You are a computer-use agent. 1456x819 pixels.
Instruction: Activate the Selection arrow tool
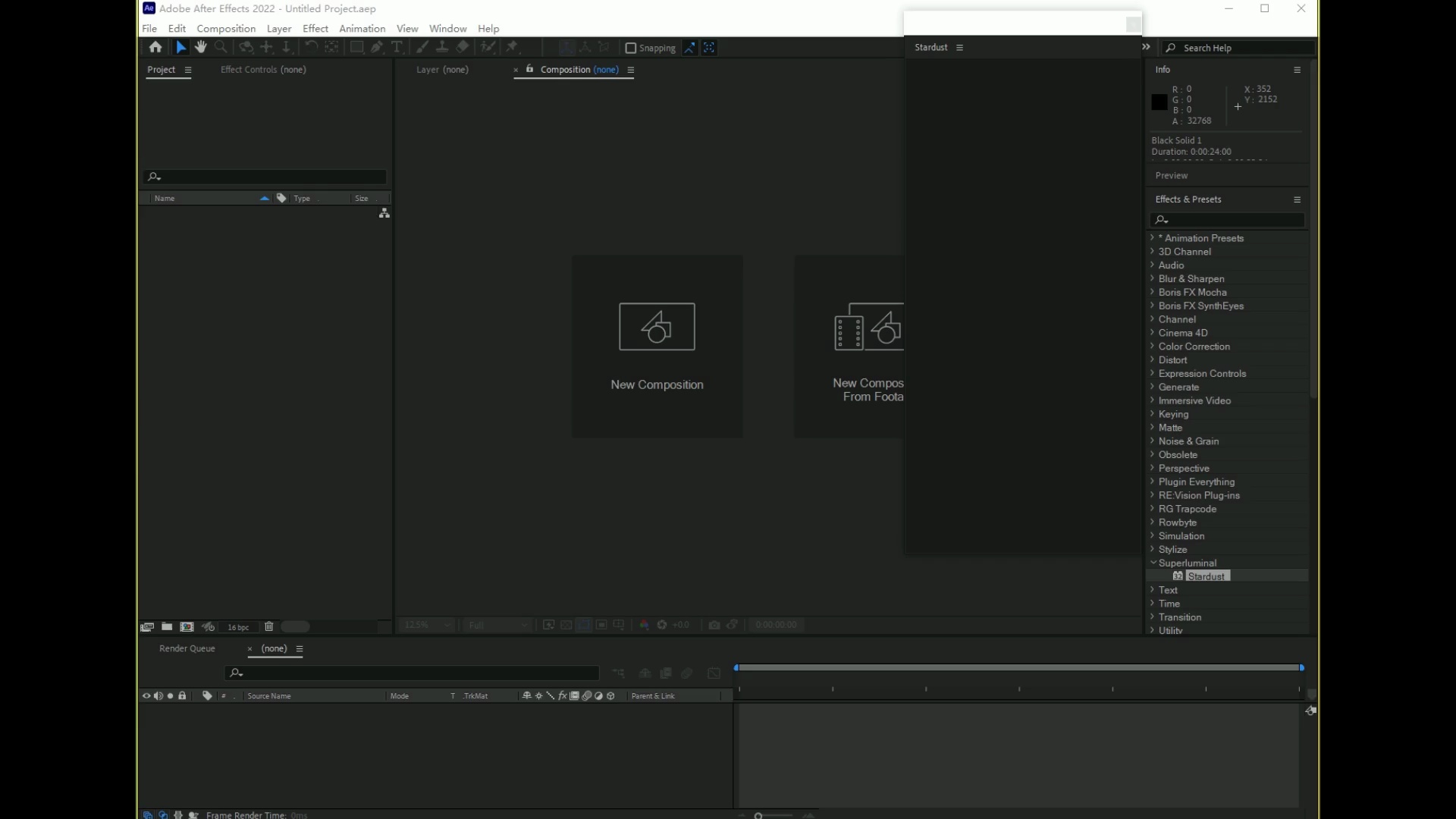(180, 47)
